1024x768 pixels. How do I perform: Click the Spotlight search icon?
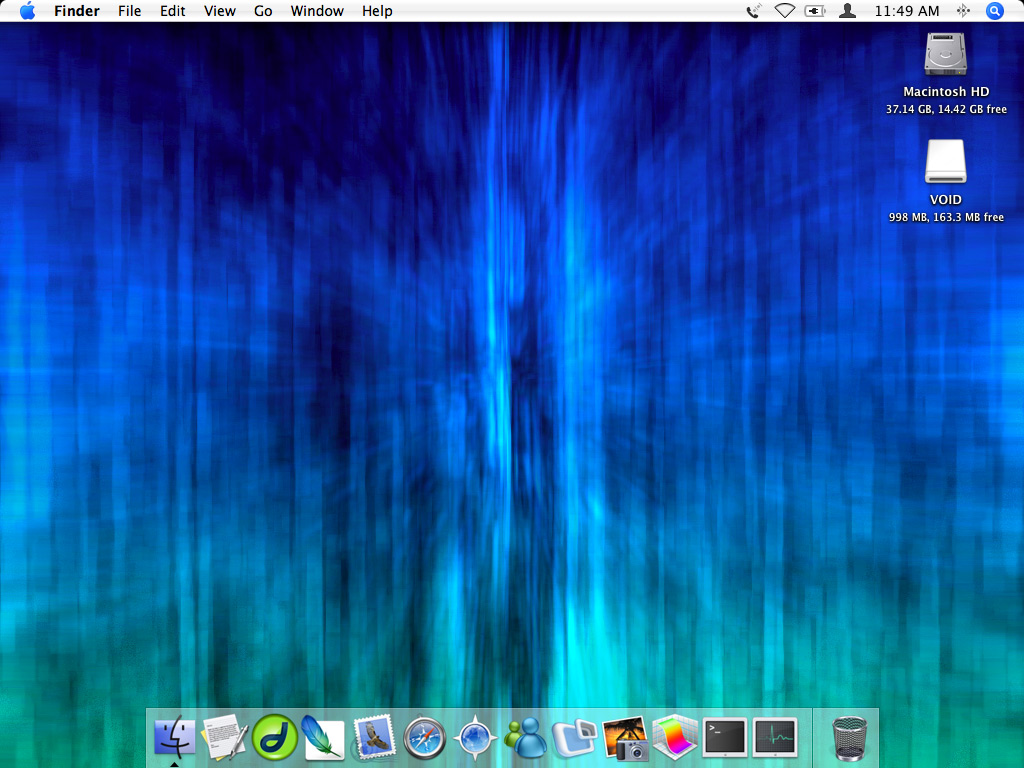click(994, 11)
